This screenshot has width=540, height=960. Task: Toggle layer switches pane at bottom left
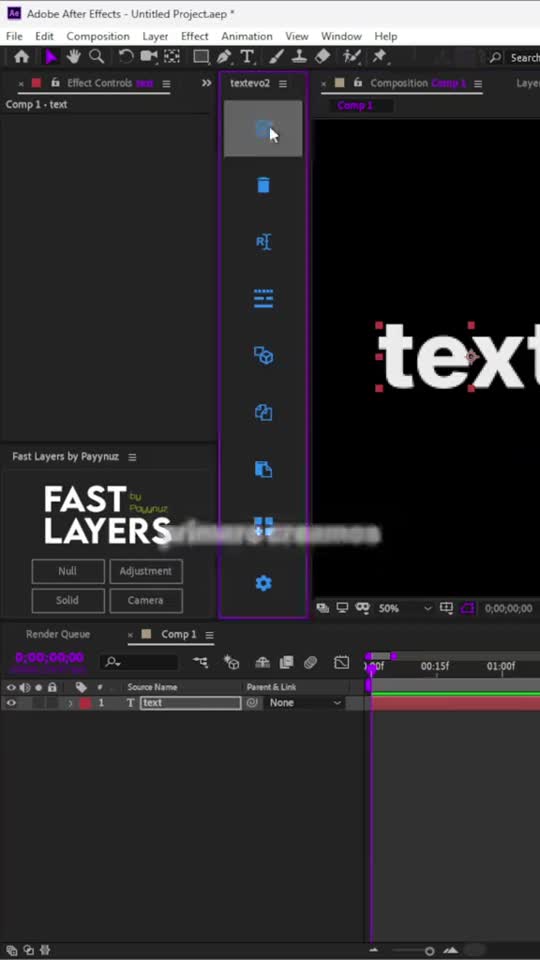point(12,950)
